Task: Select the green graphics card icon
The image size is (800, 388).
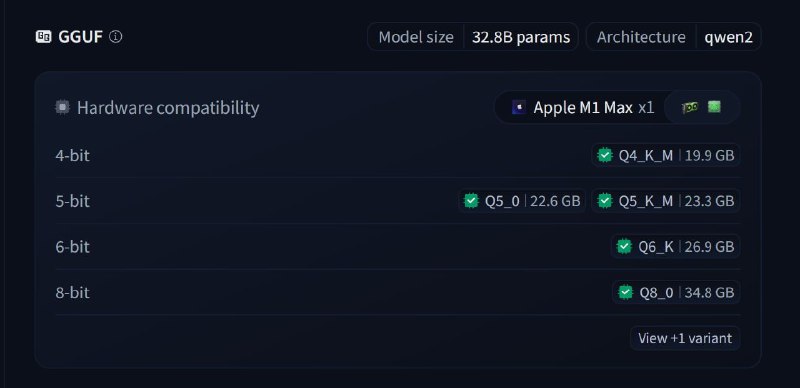Action: pyautogui.click(x=690, y=107)
